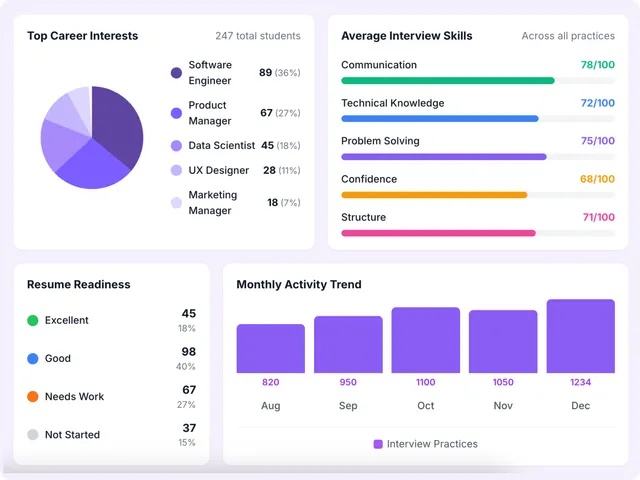Click the Marketing Manager legend dot
The height and width of the screenshot is (480, 640).
(x=177, y=203)
